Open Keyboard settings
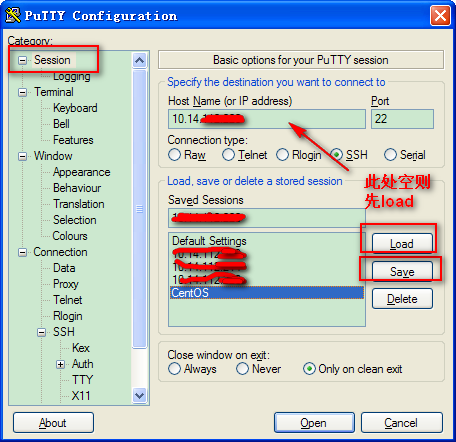Screen dimensions: 456x442 click(x=75, y=108)
